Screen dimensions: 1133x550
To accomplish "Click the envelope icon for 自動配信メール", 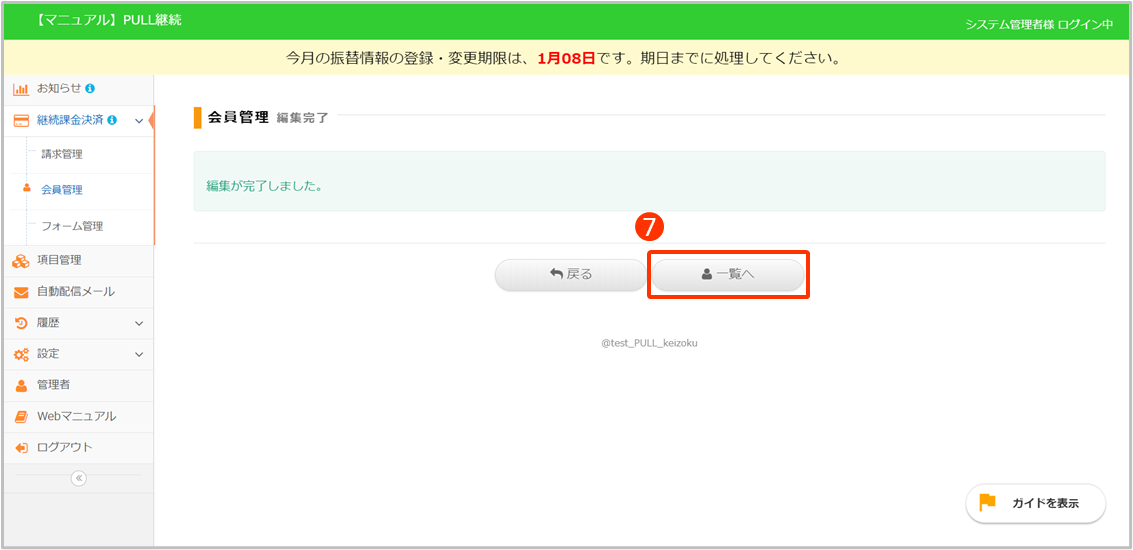I will pyautogui.click(x=20, y=292).
